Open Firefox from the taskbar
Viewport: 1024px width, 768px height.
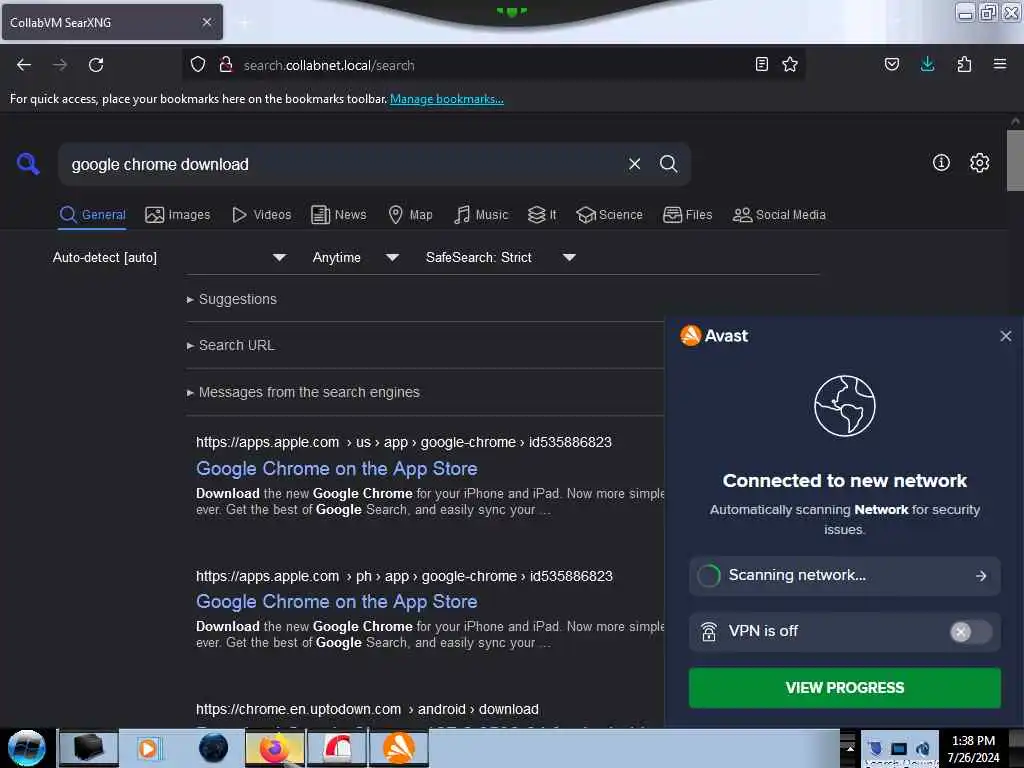[x=275, y=748]
